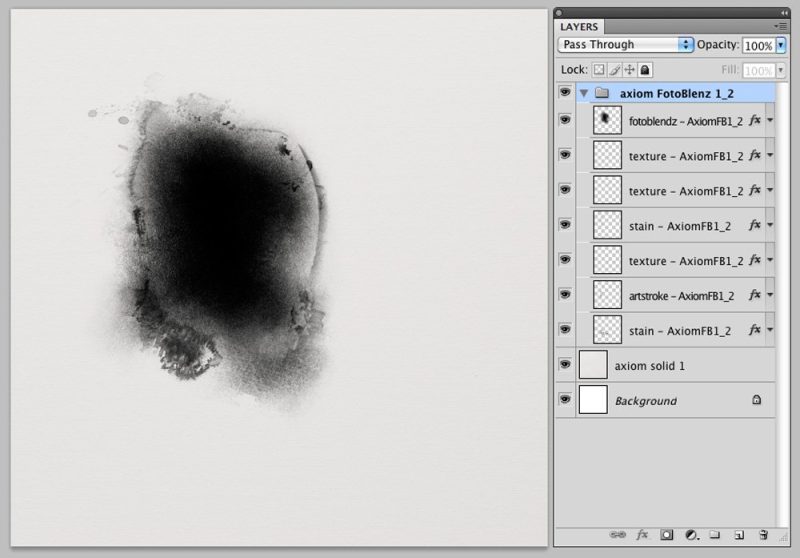The width and height of the screenshot is (800, 558).
Task: Add a layer mask
Action: click(667, 535)
